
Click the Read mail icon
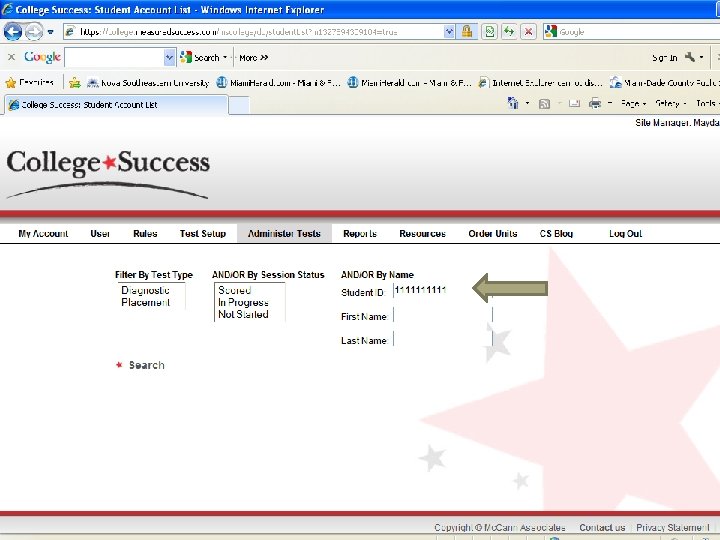(574, 104)
